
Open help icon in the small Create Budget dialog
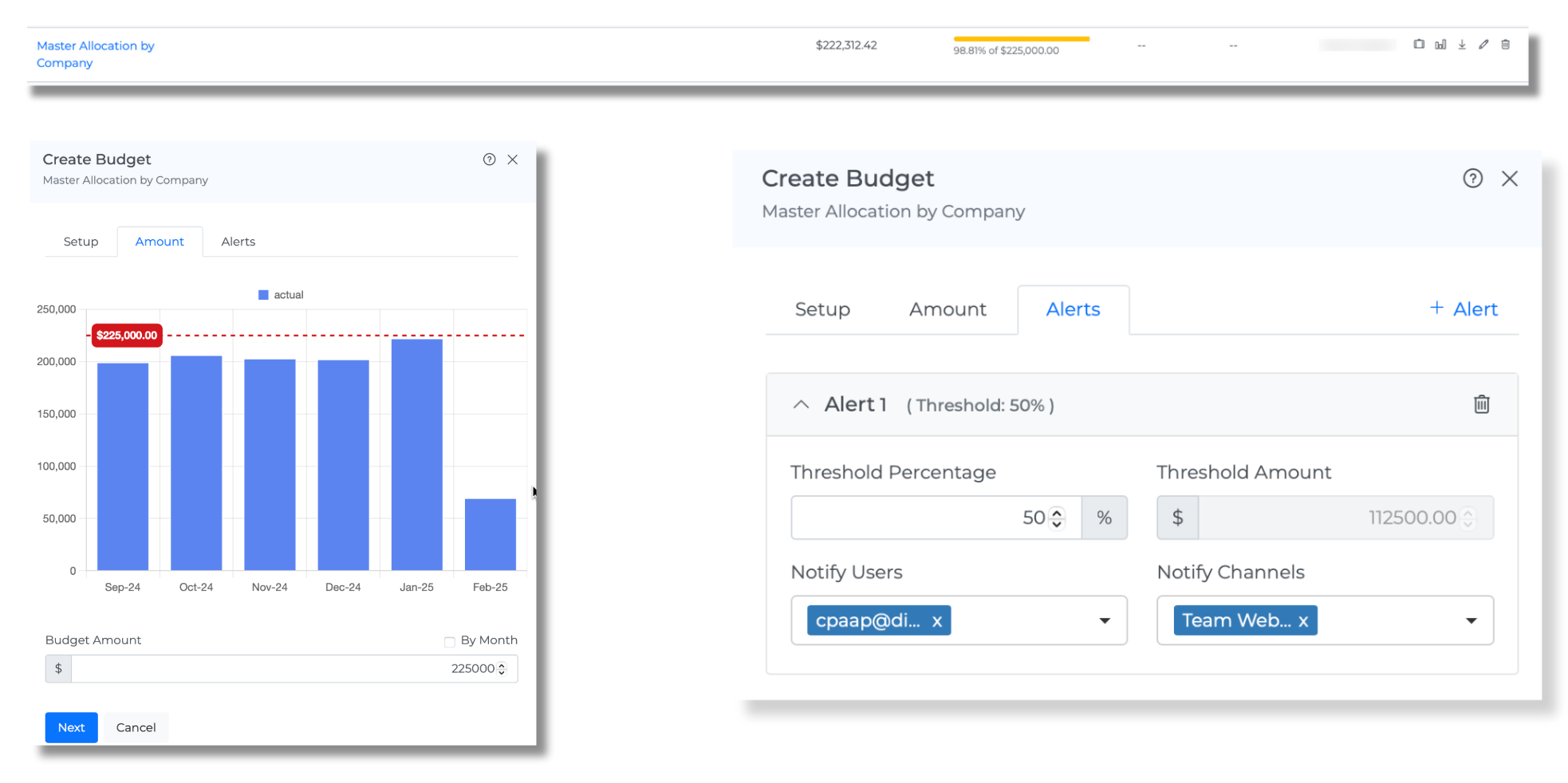489,159
